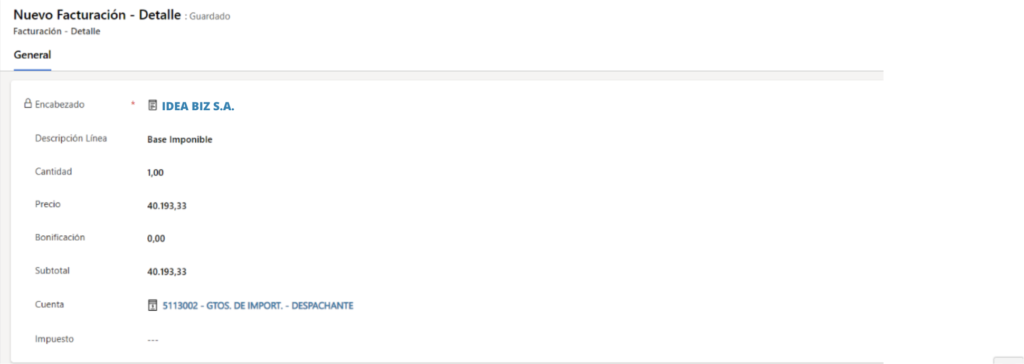Click the Cantidad field with 1,00
The image size is (1024, 364).
(155, 173)
